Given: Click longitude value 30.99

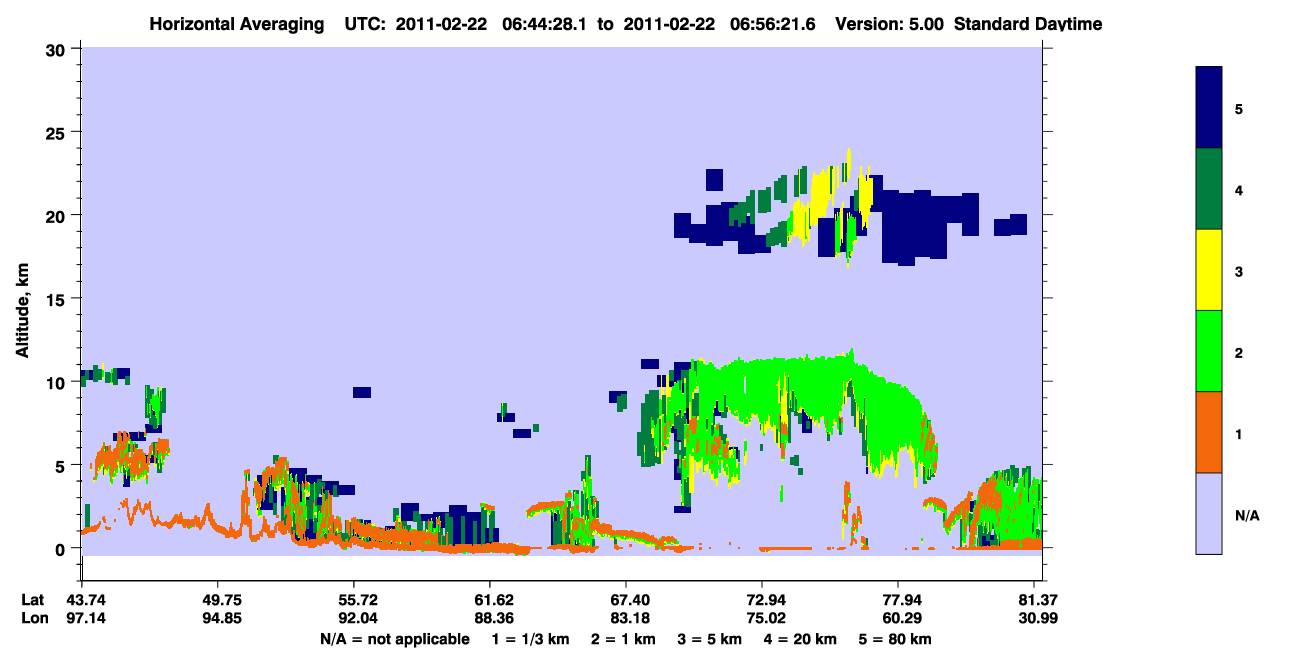Looking at the screenshot, I should (x=1038, y=618).
